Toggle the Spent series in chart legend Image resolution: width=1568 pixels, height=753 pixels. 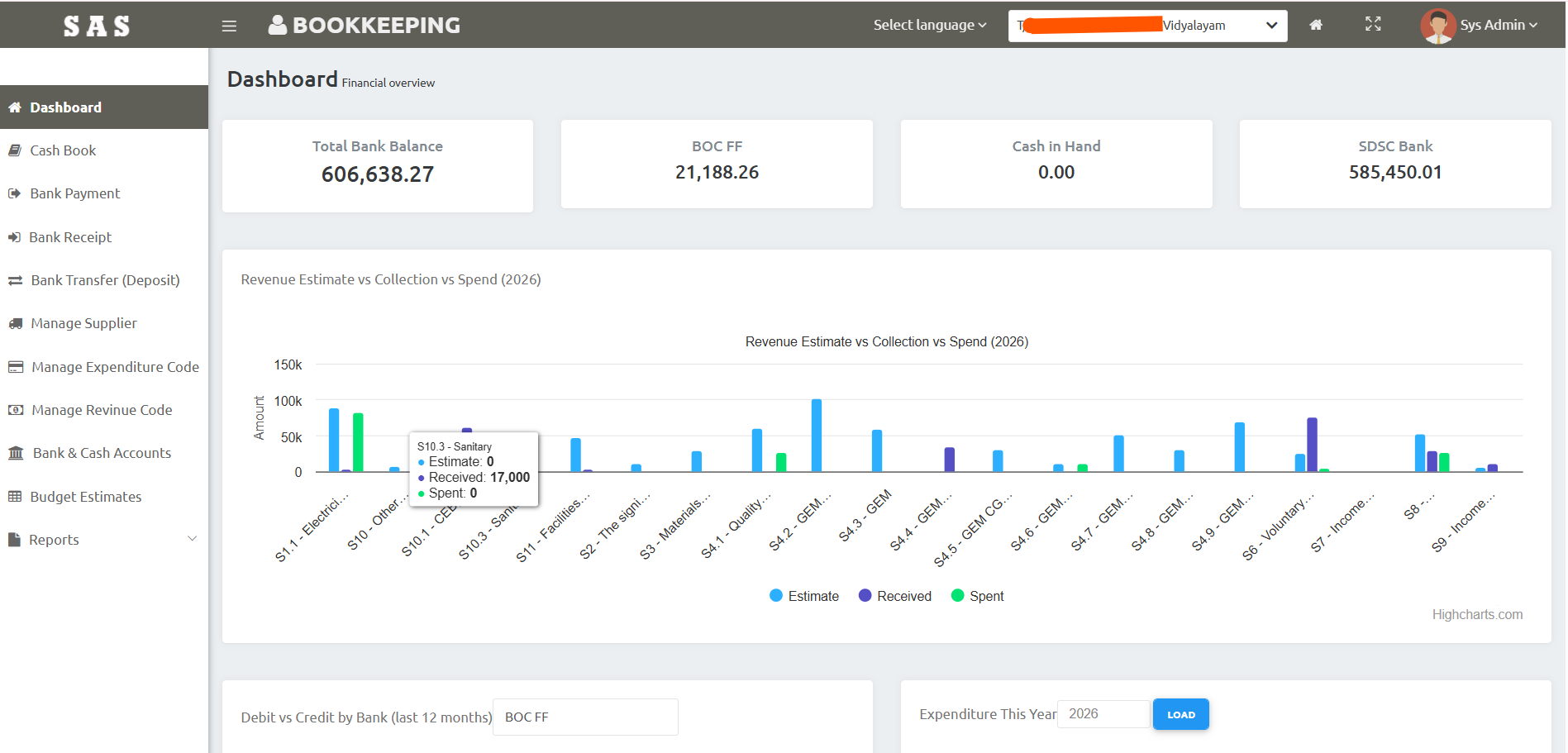click(x=978, y=596)
